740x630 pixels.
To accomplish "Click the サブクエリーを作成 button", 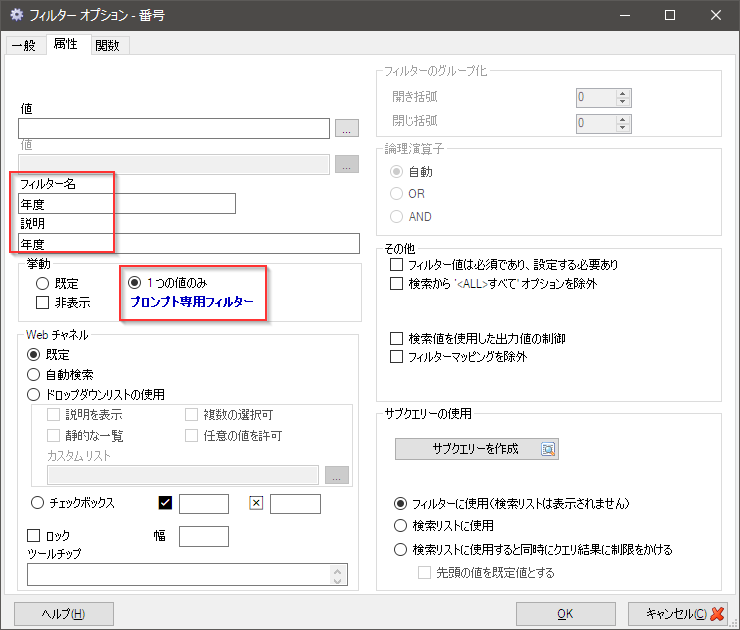I will (x=477, y=449).
